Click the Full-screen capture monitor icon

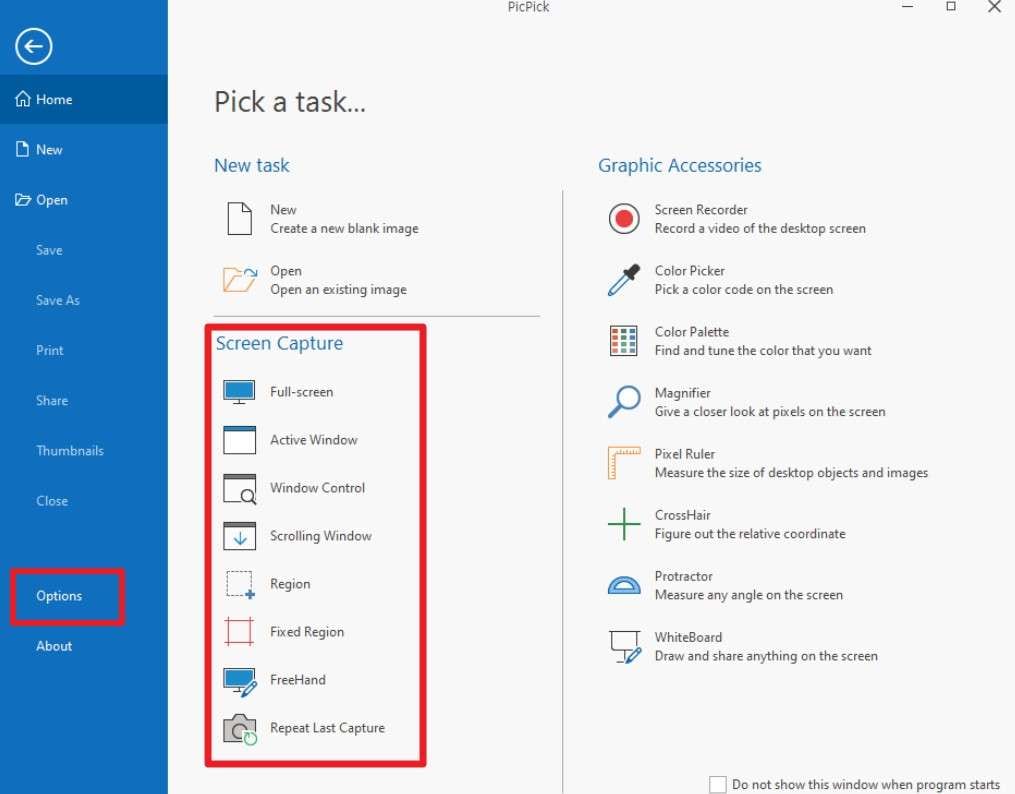pyautogui.click(x=240, y=392)
